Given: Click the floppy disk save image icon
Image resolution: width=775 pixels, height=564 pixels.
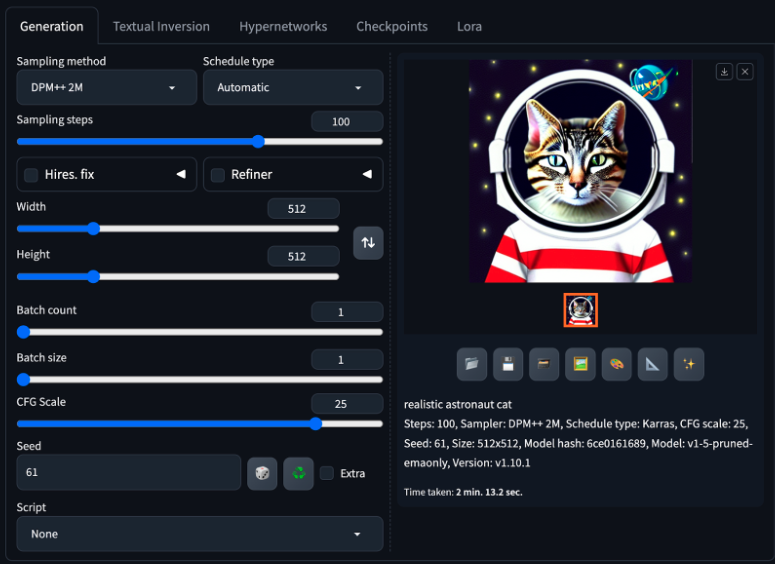Looking at the screenshot, I should point(508,364).
